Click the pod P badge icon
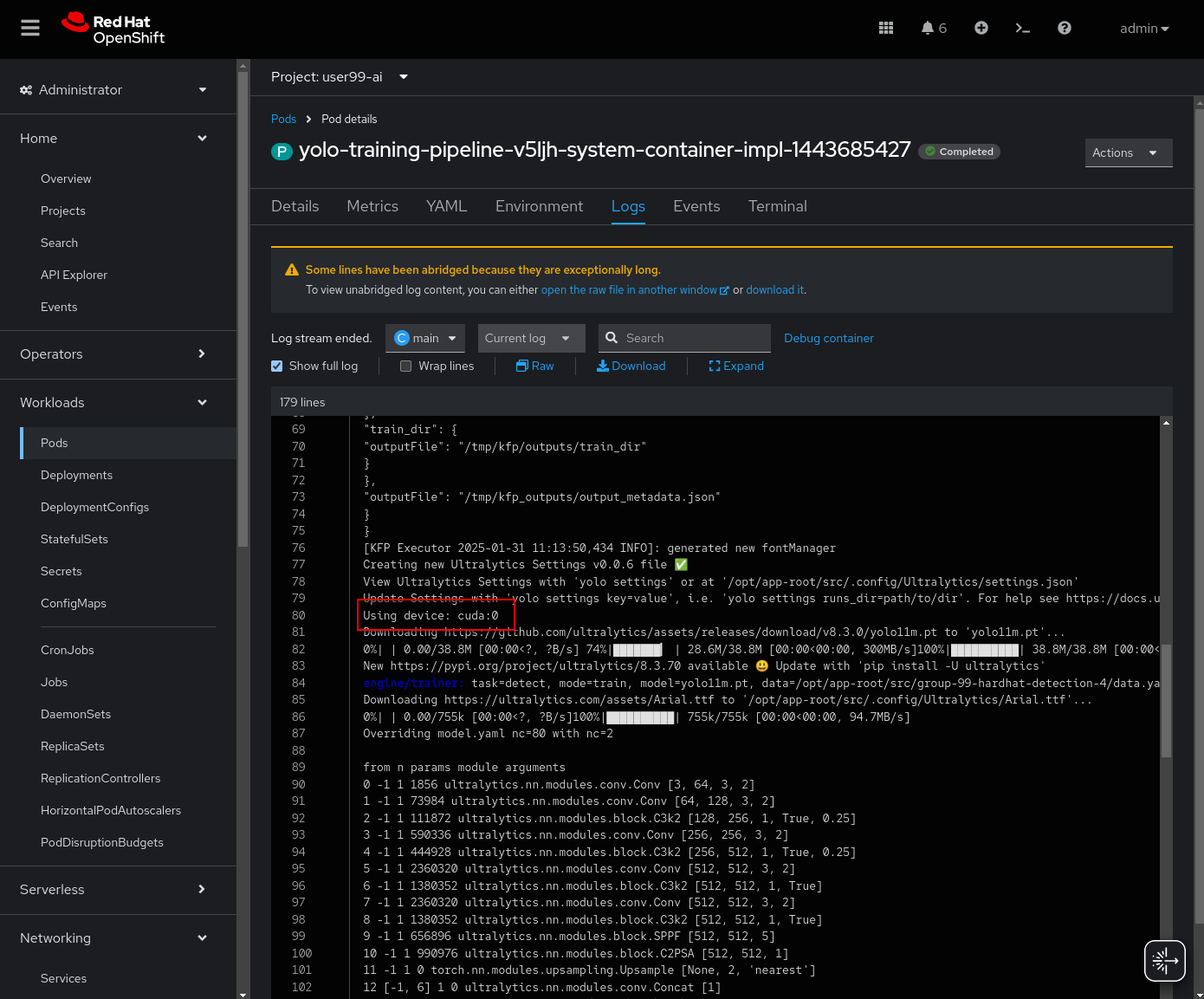 pos(282,152)
